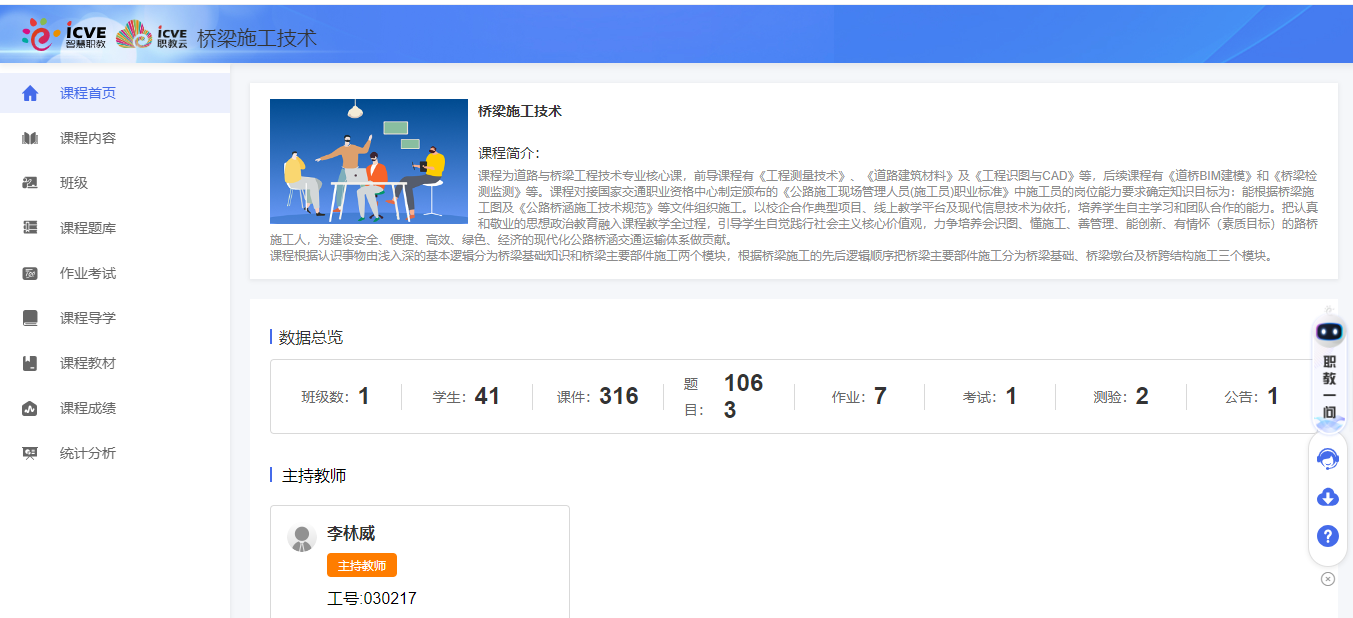Click the 课程题库 list icon

click(30, 228)
